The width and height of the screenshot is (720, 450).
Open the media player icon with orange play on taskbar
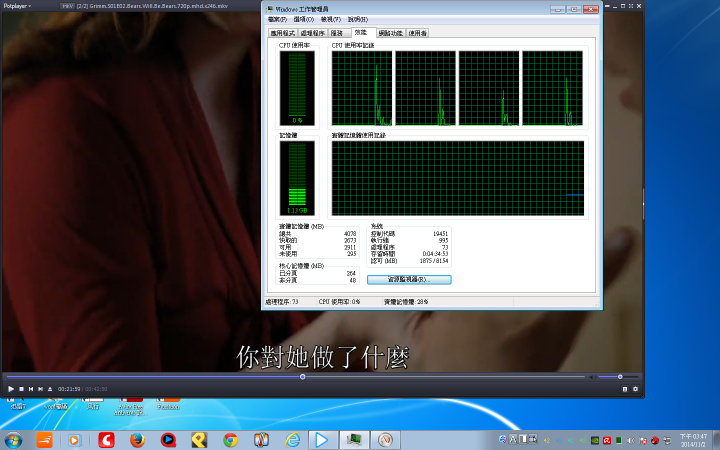74,440
